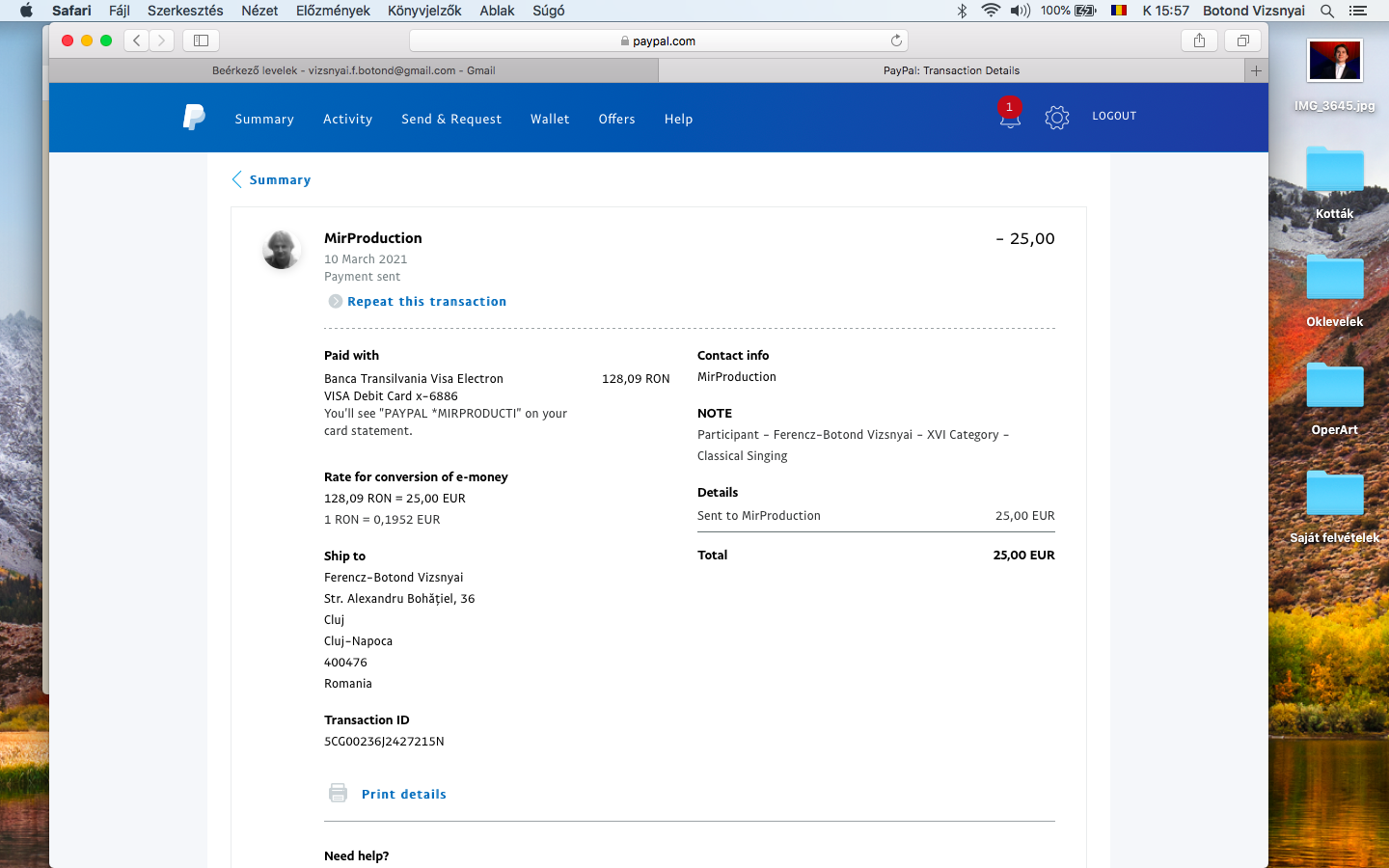Open Spotlight search in menu bar

click(x=1327, y=11)
